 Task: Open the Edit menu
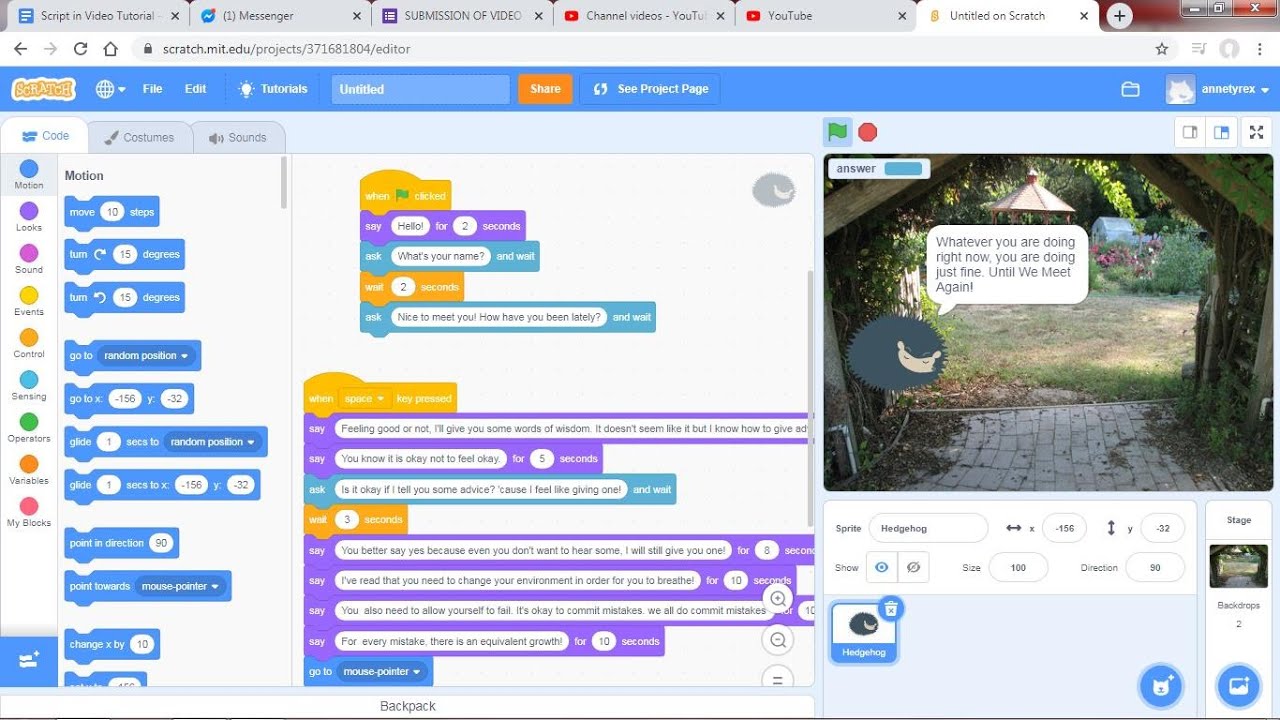(195, 89)
